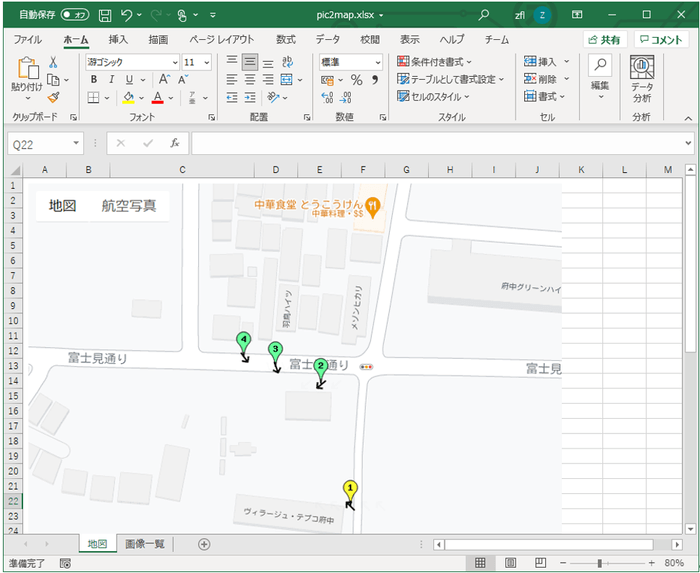Toggle Italic formatting
Image resolution: width=700 pixels, height=573 pixels.
[111, 79]
